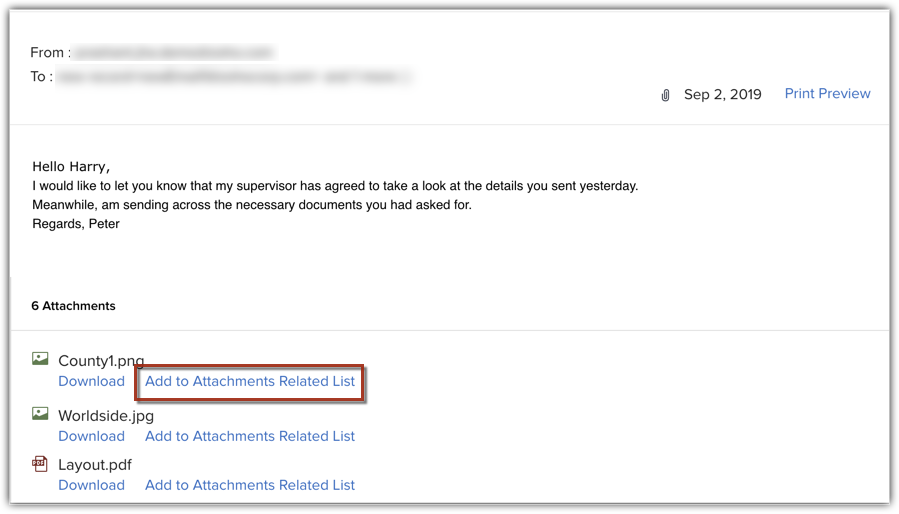Click the Layout.pdf file name
Image resolution: width=899 pixels, height=514 pixels.
tap(95, 465)
